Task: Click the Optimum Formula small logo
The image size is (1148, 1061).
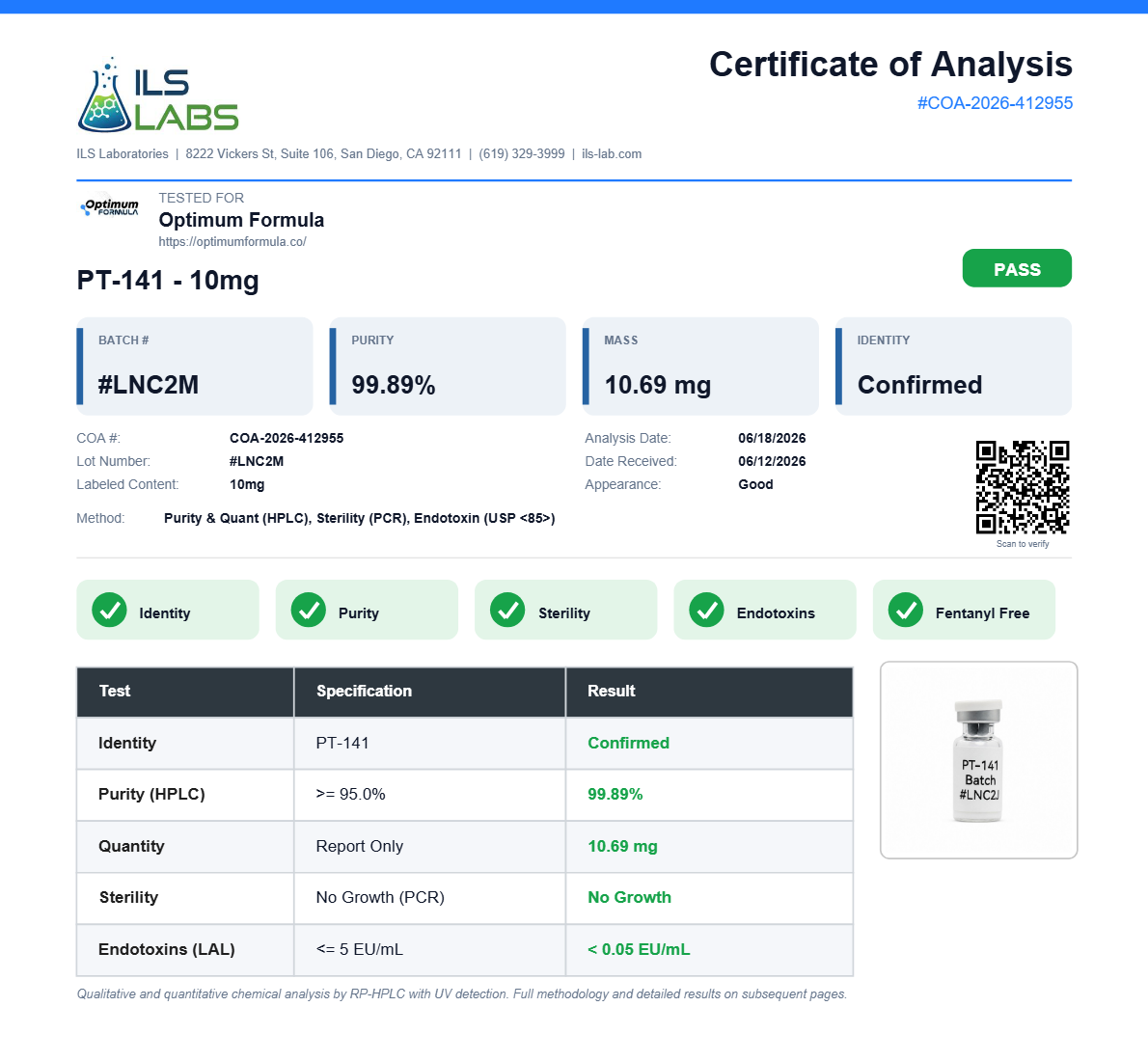Action: coord(110,207)
